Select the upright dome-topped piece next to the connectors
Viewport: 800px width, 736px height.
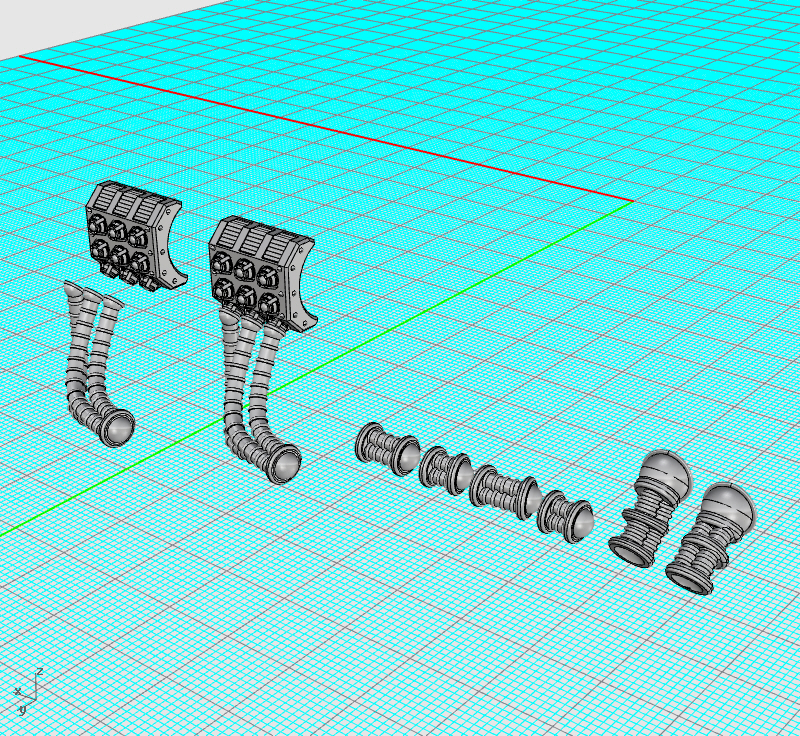pyautogui.click(x=650, y=507)
